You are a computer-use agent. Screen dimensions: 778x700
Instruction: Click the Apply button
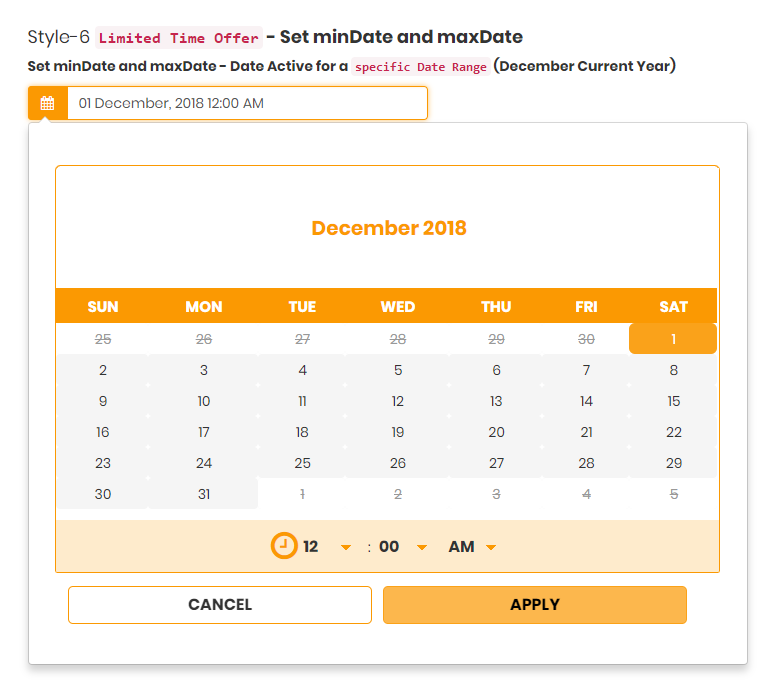pos(534,604)
